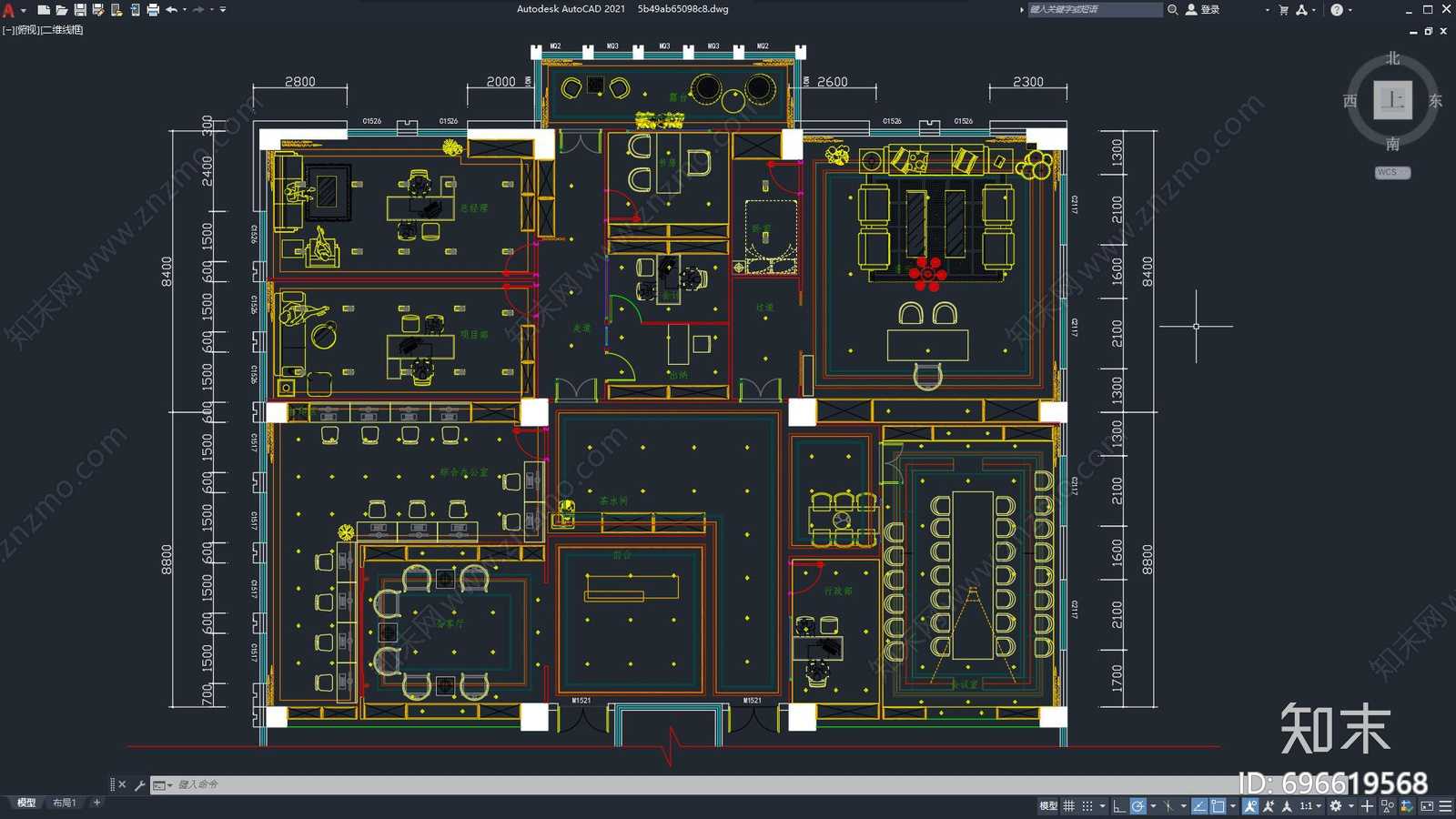Screen dimensions: 1456x819
Task: Switch to the 布局1 layout tab
Action: click(x=64, y=803)
